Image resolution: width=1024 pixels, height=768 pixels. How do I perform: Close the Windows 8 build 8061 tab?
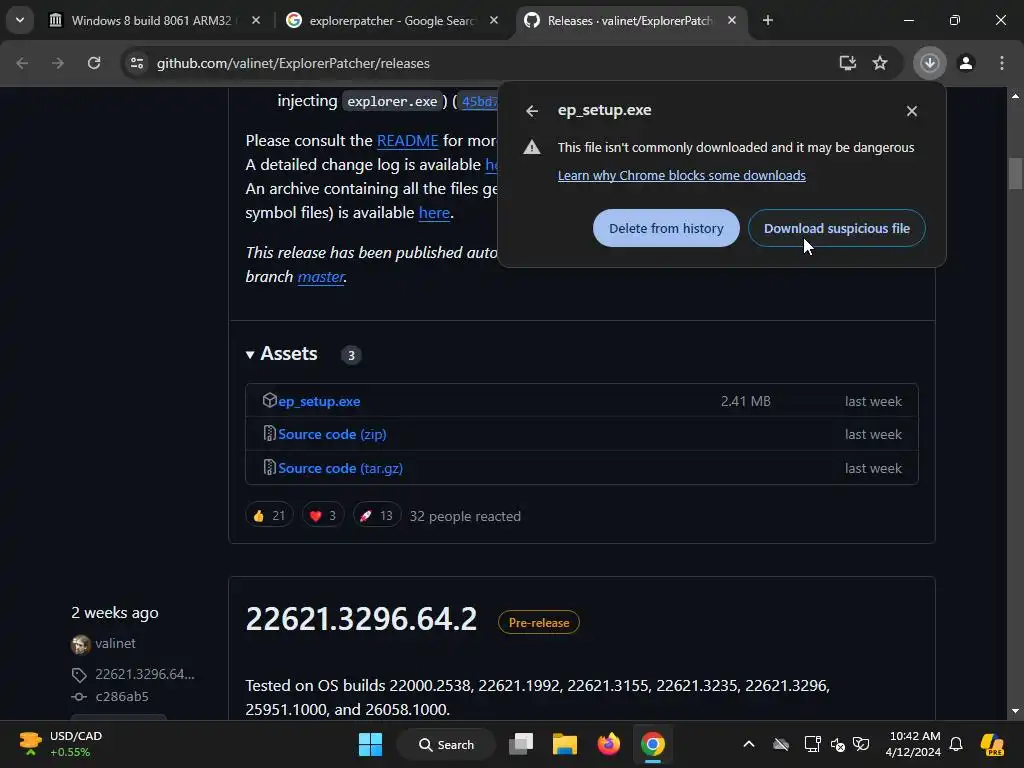[256, 20]
